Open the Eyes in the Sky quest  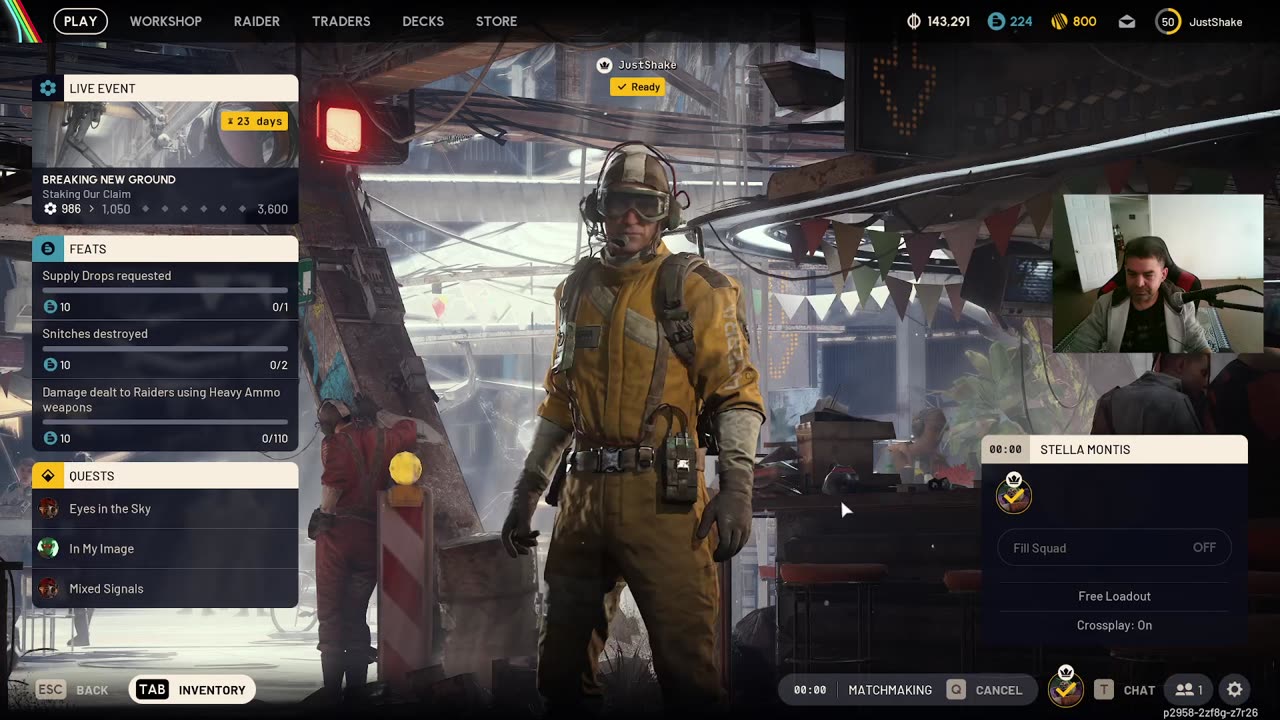[165, 509]
